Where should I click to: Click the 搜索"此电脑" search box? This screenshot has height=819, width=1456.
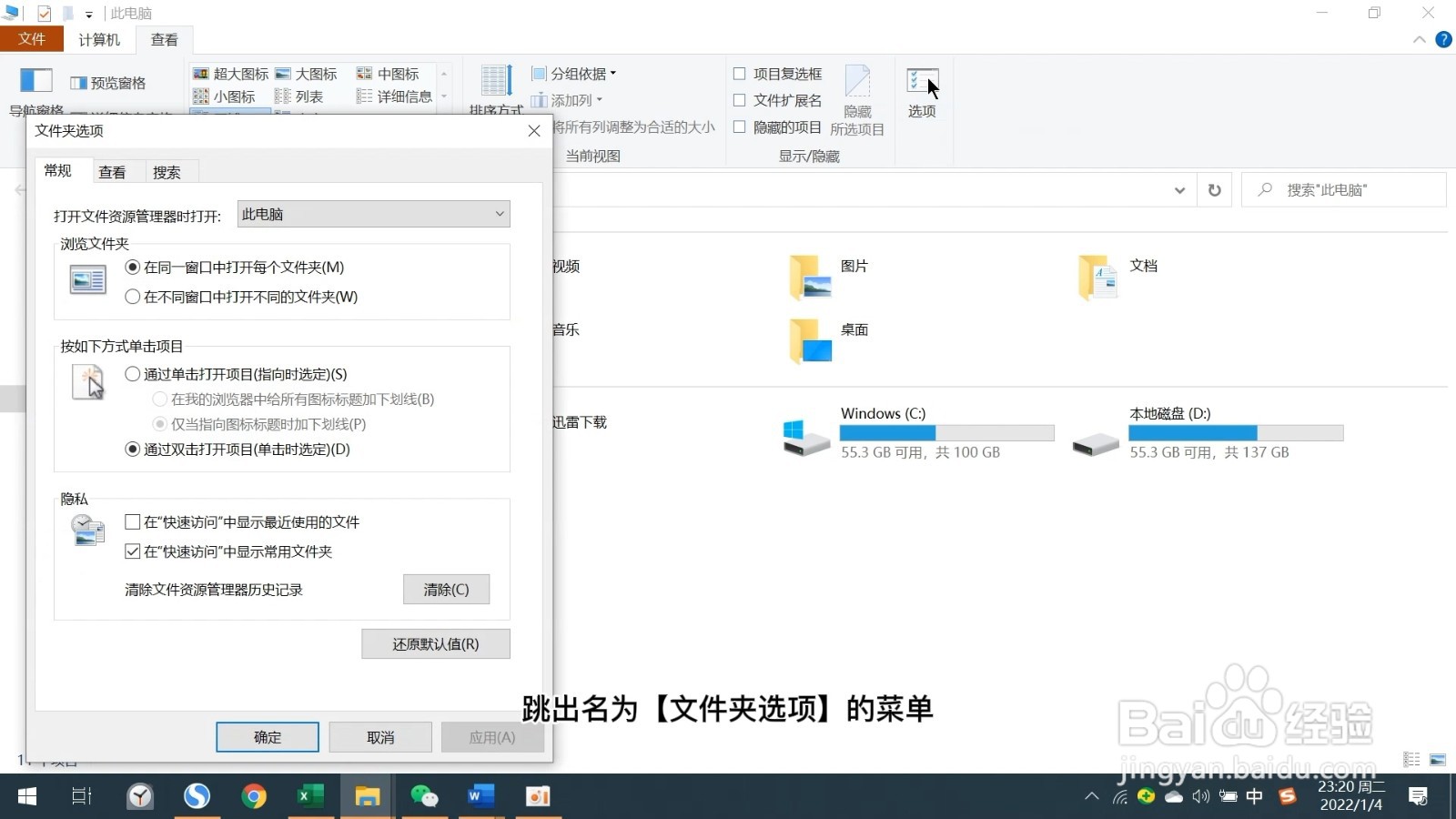1344,190
